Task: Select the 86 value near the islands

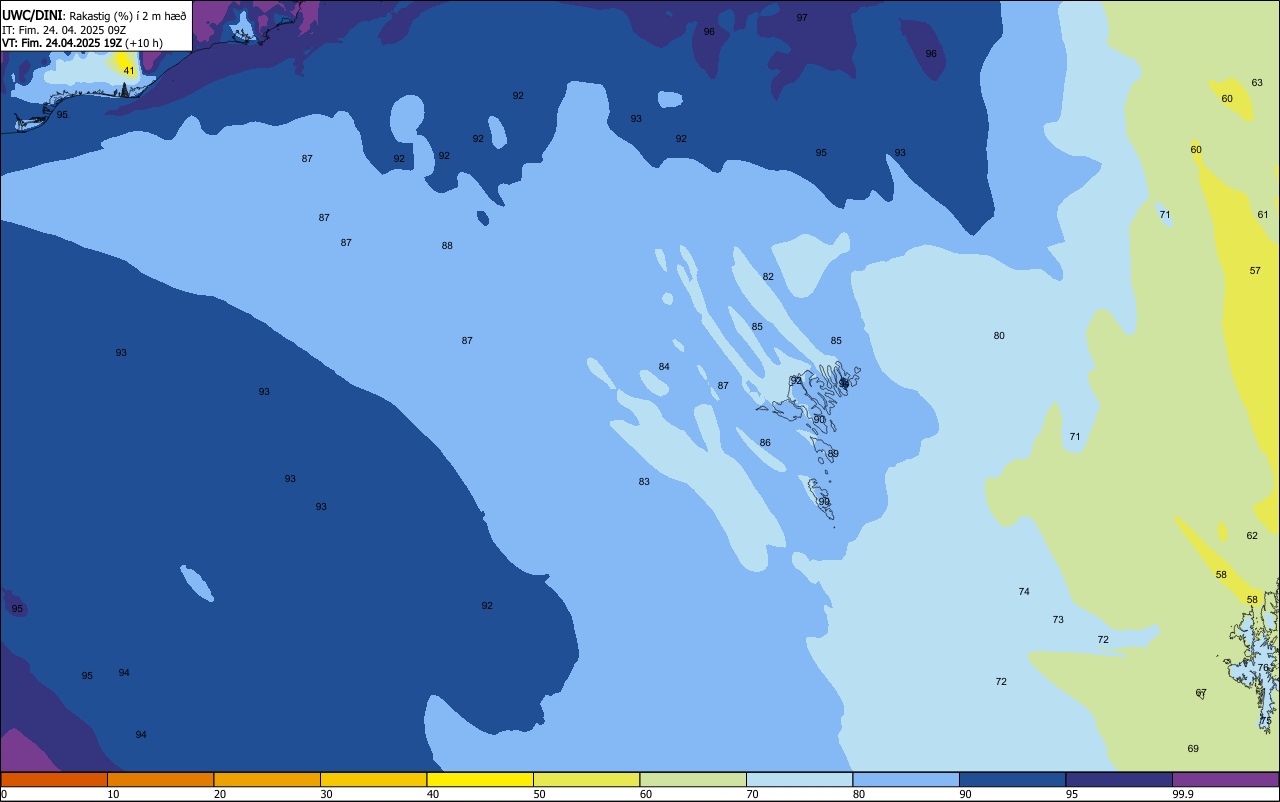Action: click(765, 443)
